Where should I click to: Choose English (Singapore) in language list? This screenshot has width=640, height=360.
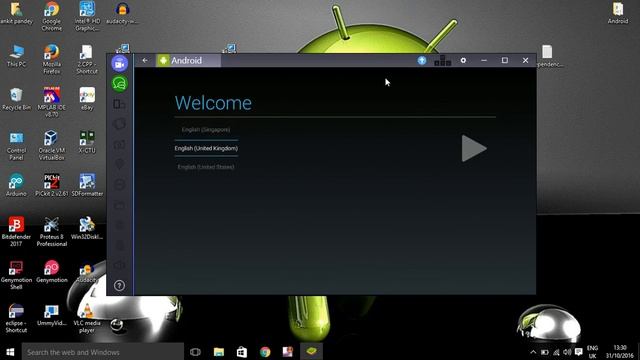click(206, 129)
